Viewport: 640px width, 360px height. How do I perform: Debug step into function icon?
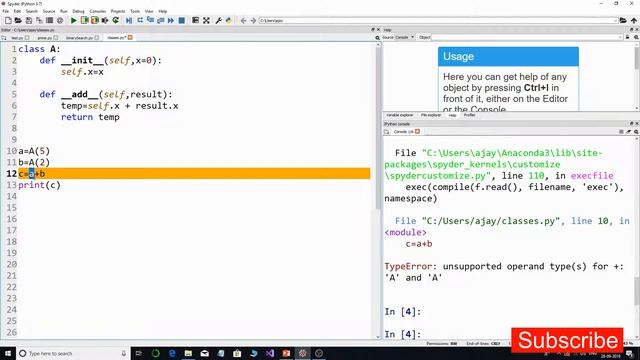coord(150,20)
